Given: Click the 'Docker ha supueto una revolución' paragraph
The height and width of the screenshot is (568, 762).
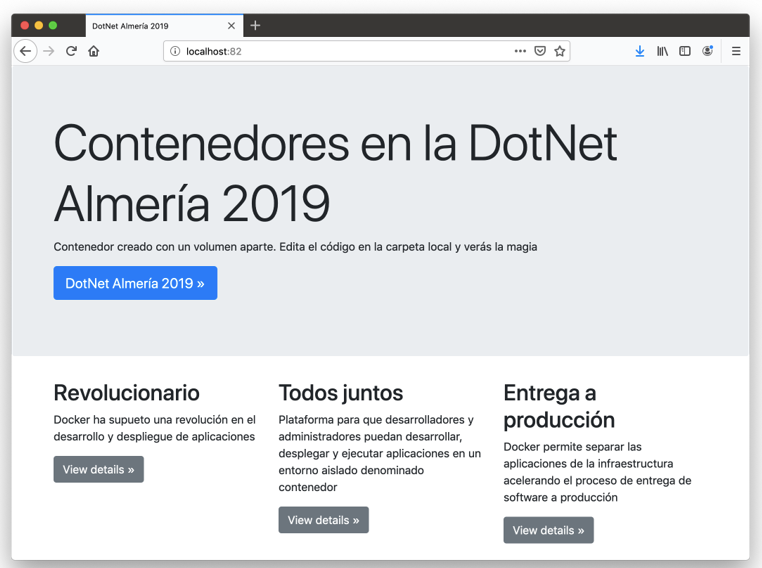Looking at the screenshot, I should 155,428.
